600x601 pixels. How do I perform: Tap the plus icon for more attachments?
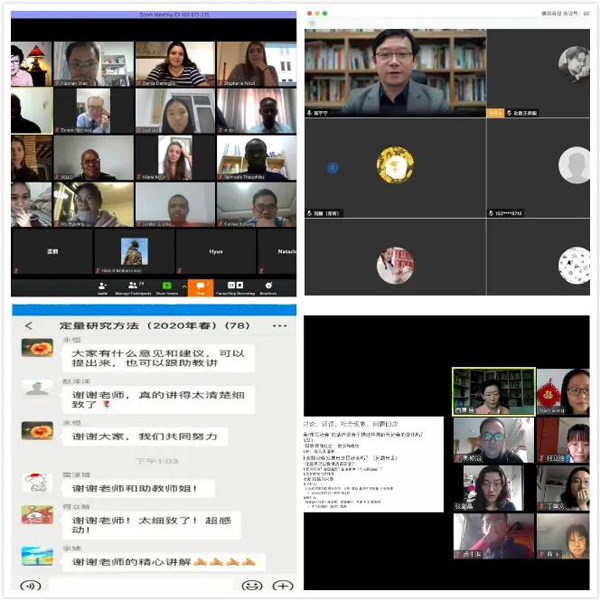click(283, 585)
